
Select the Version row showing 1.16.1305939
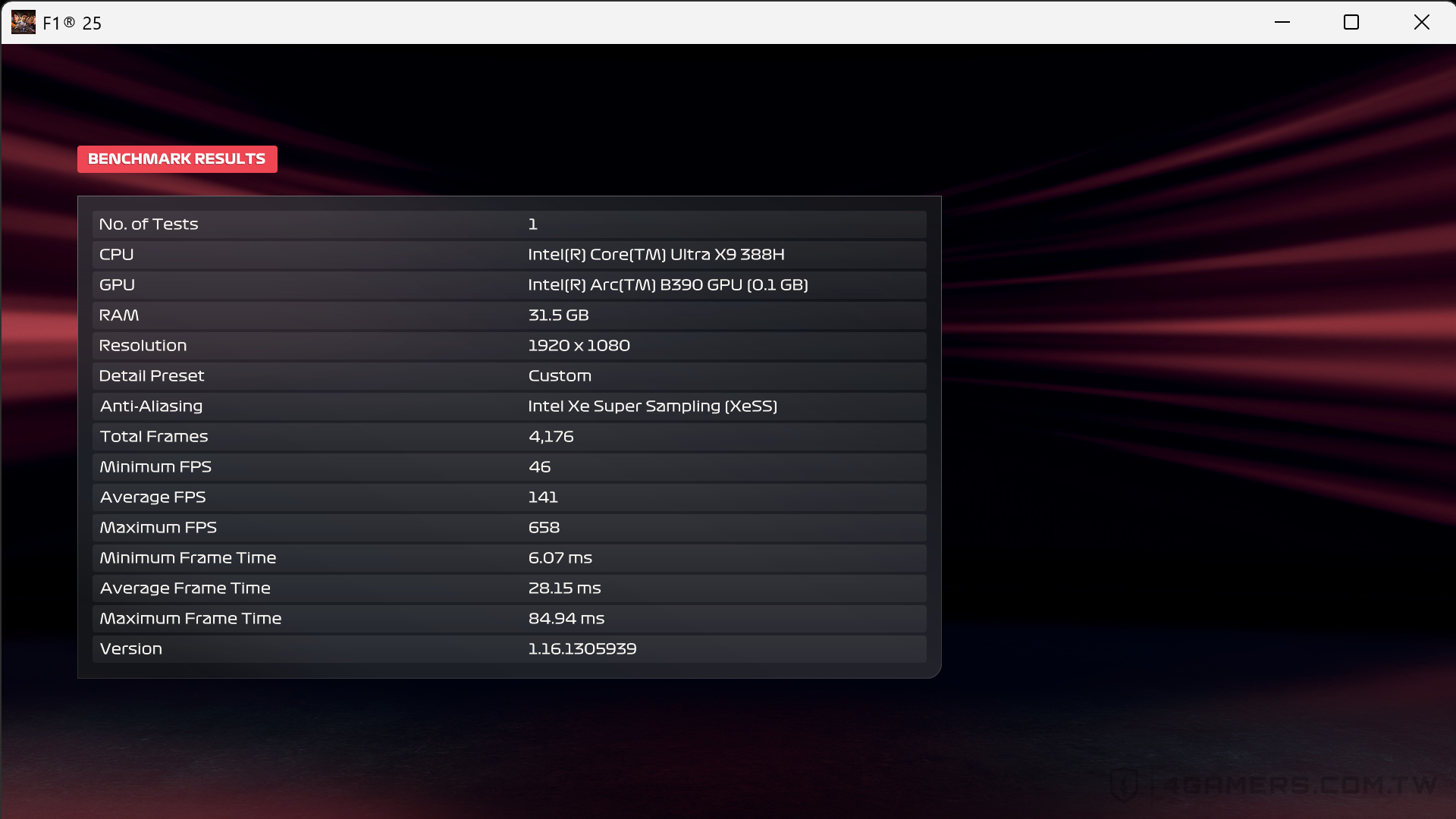[x=508, y=648]
